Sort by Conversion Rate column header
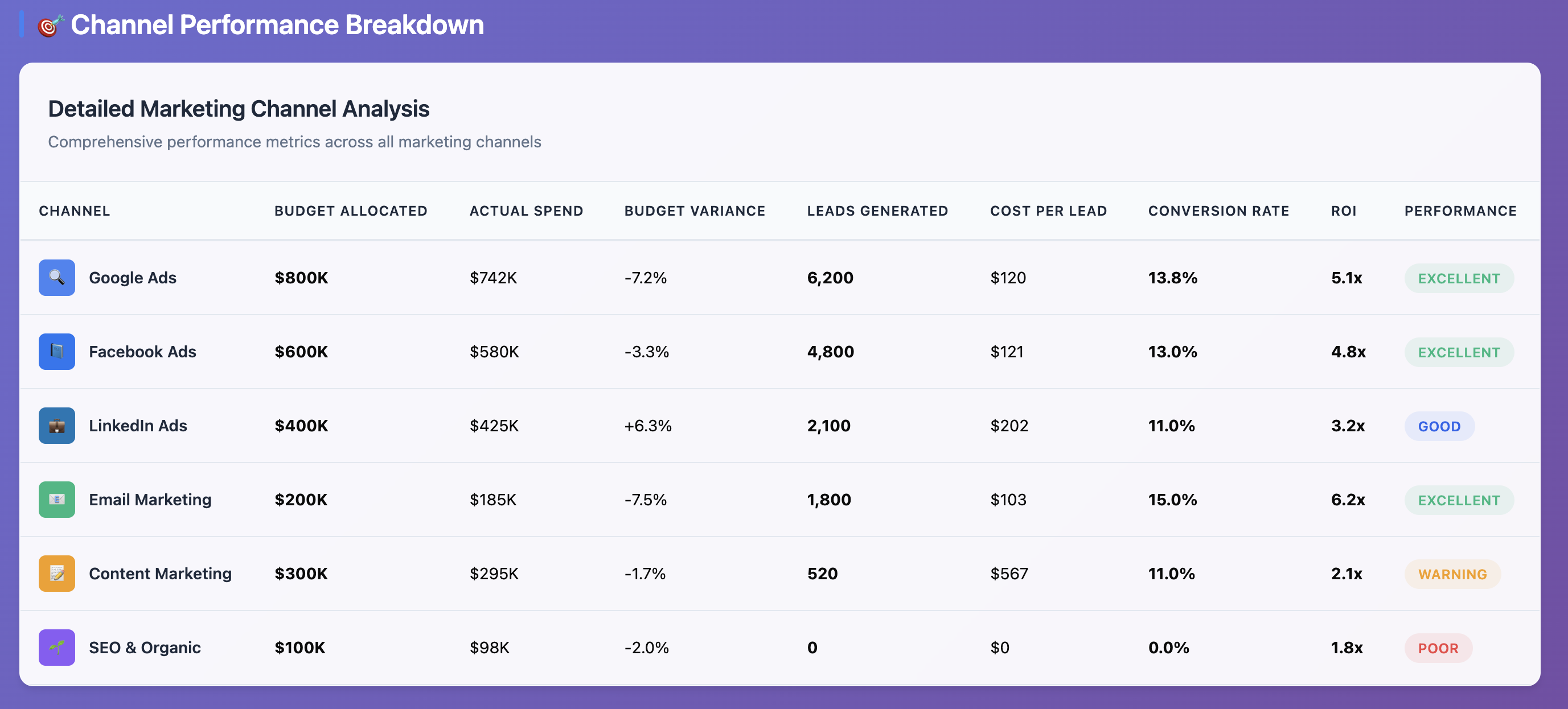The image size is (1568, 709). 1218,211
